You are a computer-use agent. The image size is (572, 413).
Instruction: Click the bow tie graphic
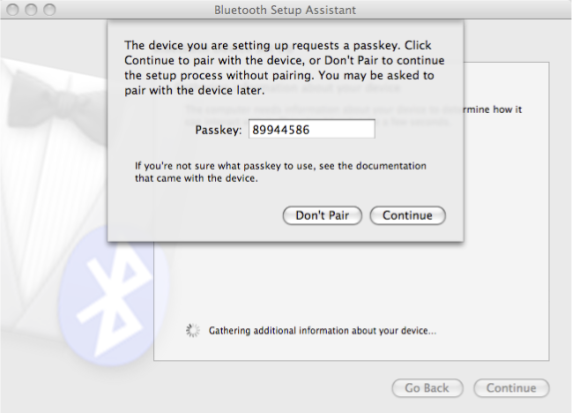coord(55,100)
